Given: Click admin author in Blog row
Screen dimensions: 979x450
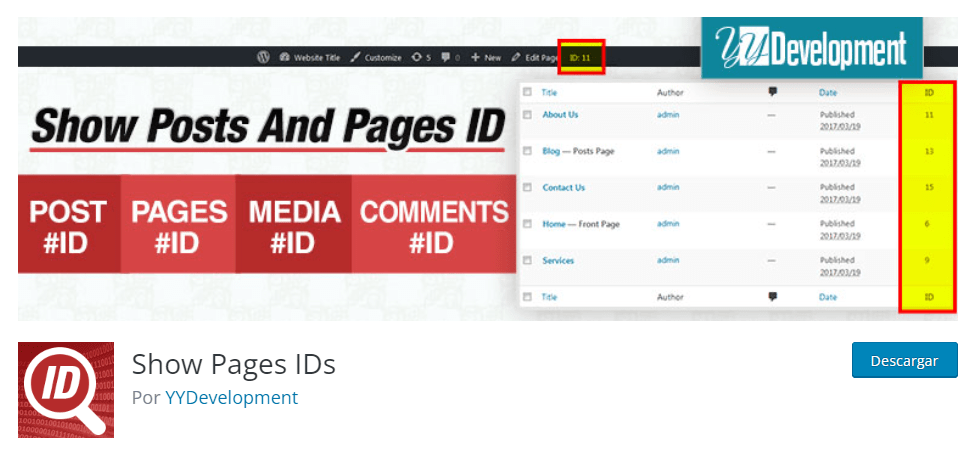Looking at the screenshot, I should click(x=668, y=151).
